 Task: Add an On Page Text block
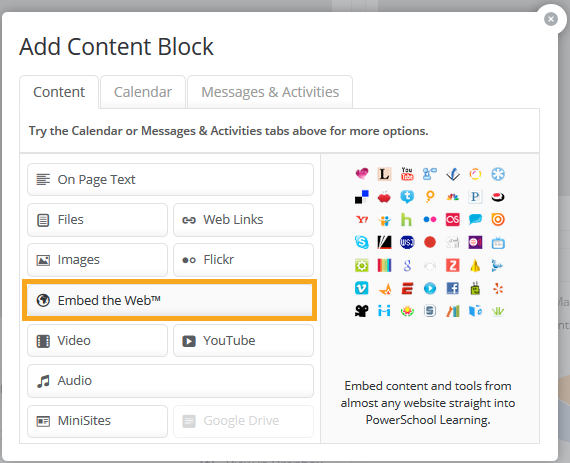click(x=170, y=180)
